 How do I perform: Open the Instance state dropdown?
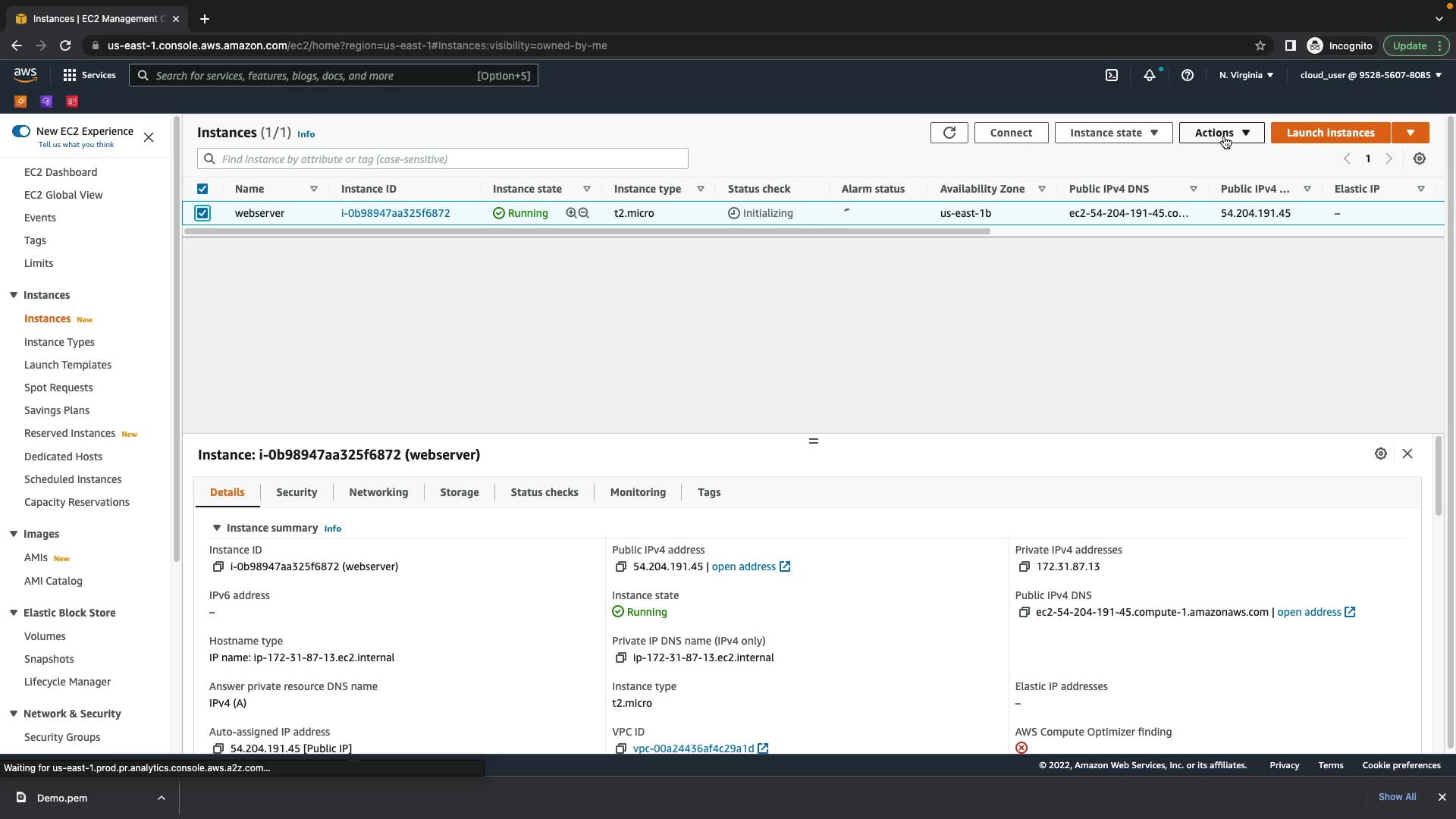(x=1113, y=133)
